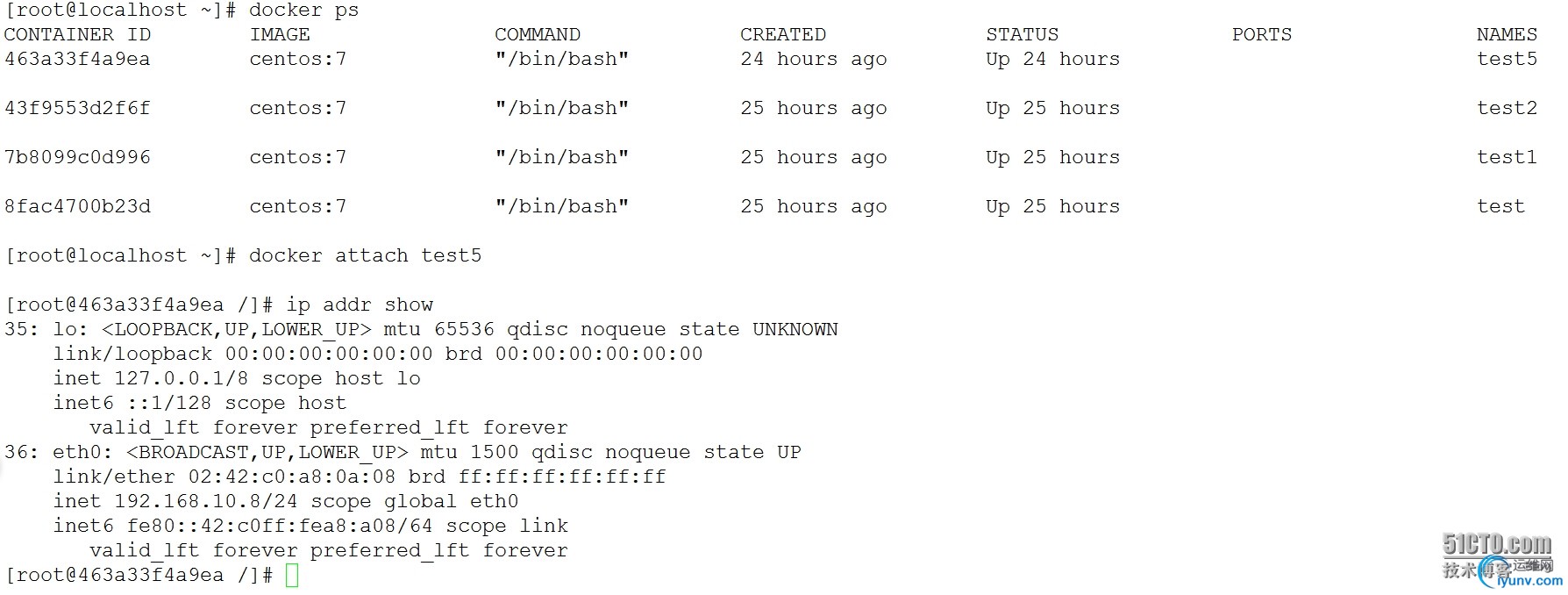
Task: Click container ID 8fac4700b23d
Action: [x=77, y=206]
